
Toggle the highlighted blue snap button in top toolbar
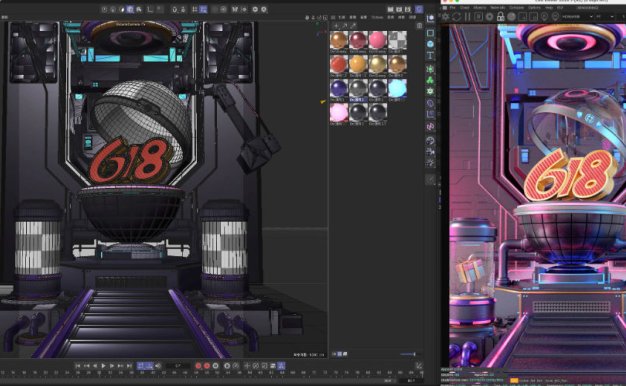tap(203, 9)
